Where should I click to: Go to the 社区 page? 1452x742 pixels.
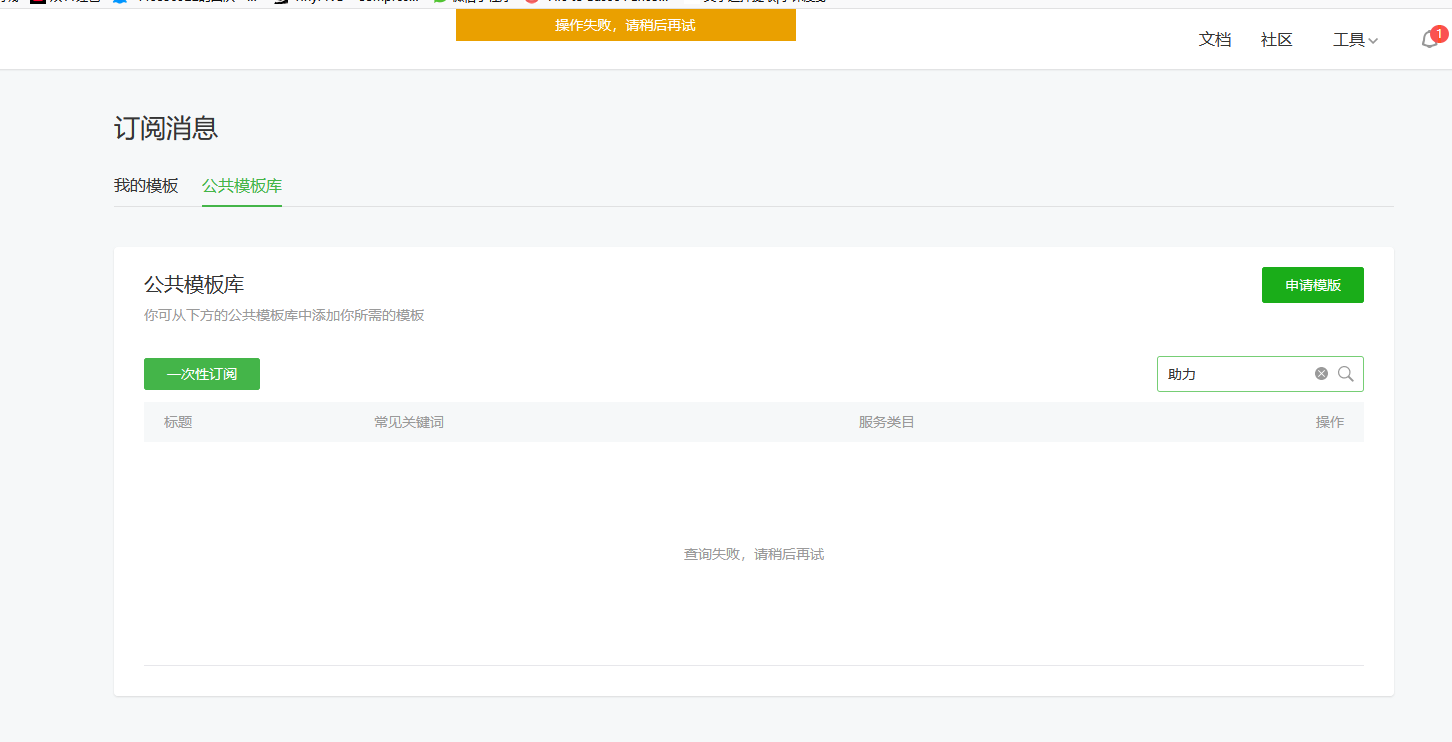pyautogui.click(x=1277, y=40)
